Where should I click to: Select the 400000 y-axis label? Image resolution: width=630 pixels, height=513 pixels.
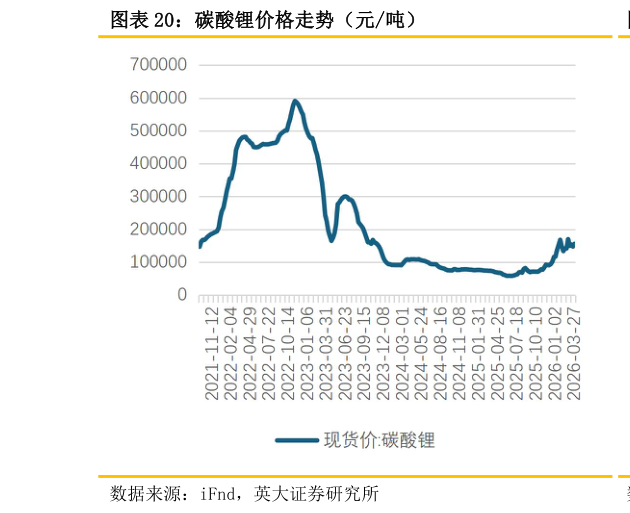(159, 164)
